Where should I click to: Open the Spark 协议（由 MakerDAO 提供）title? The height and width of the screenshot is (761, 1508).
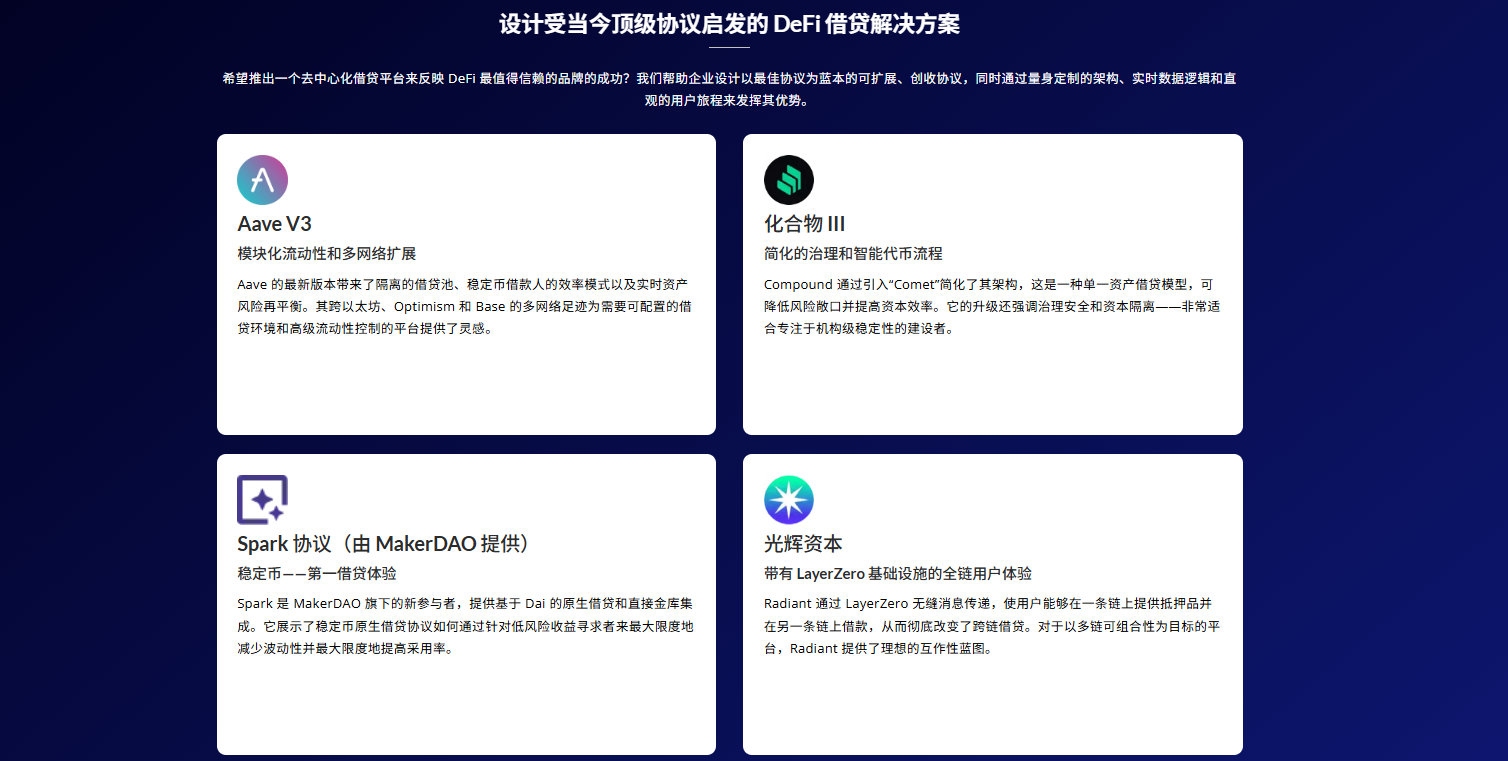[x=383, y=544]
